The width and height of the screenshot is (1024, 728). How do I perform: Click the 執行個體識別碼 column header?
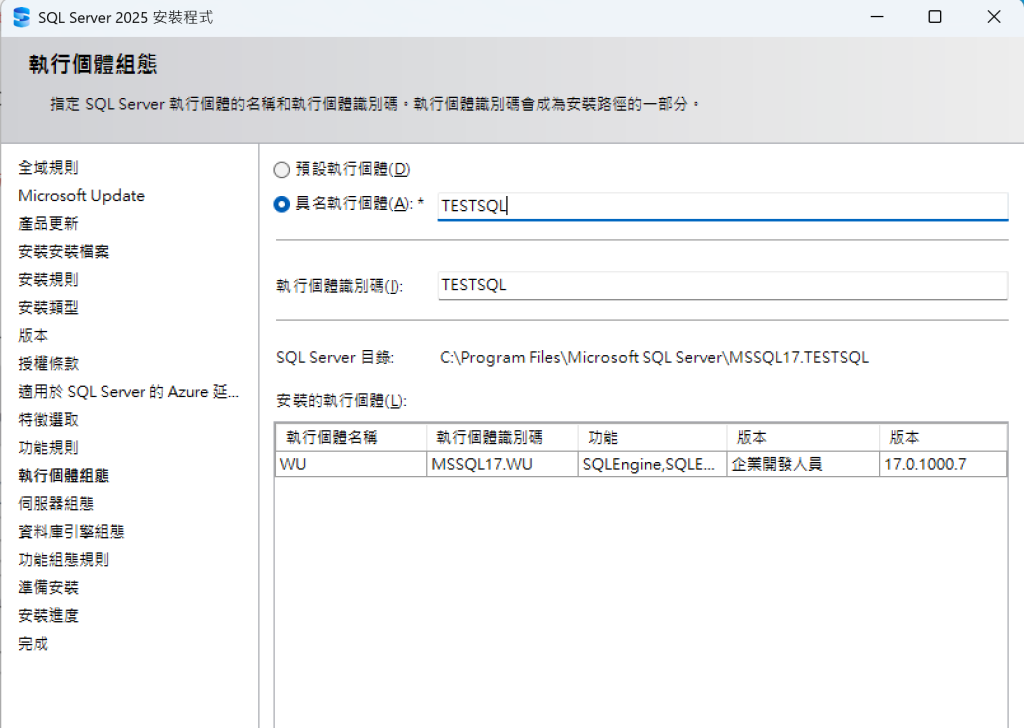click(502, 437)
